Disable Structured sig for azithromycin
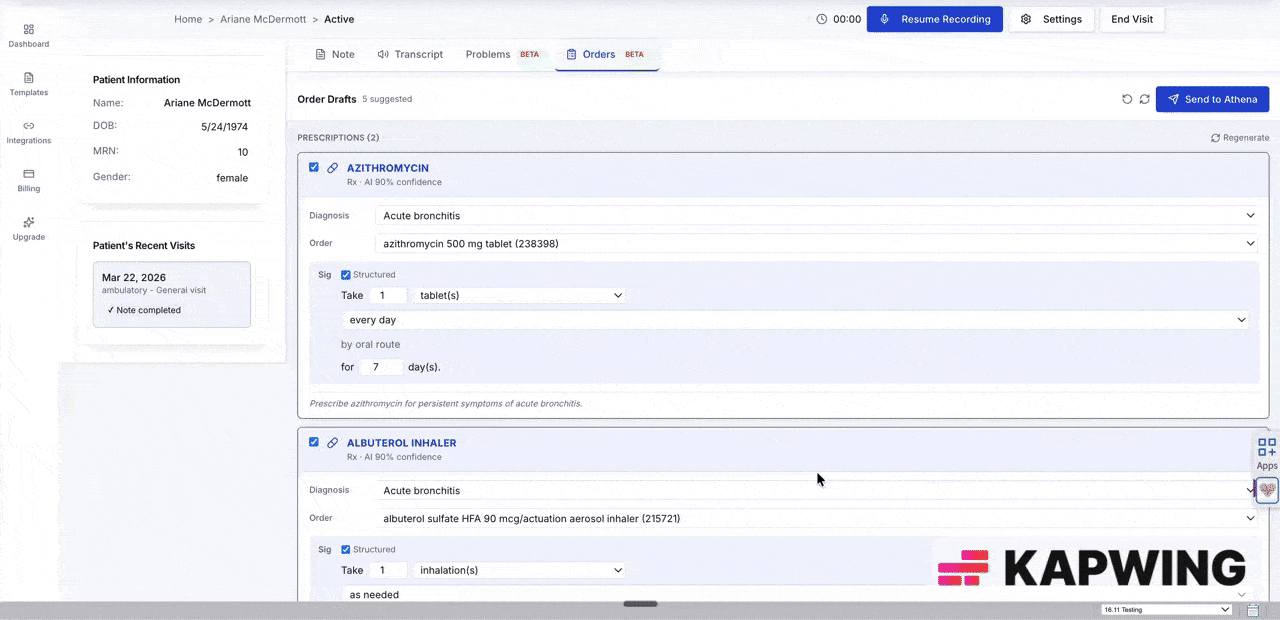This screenshot has height=620, width=1280. pos(345,274)
